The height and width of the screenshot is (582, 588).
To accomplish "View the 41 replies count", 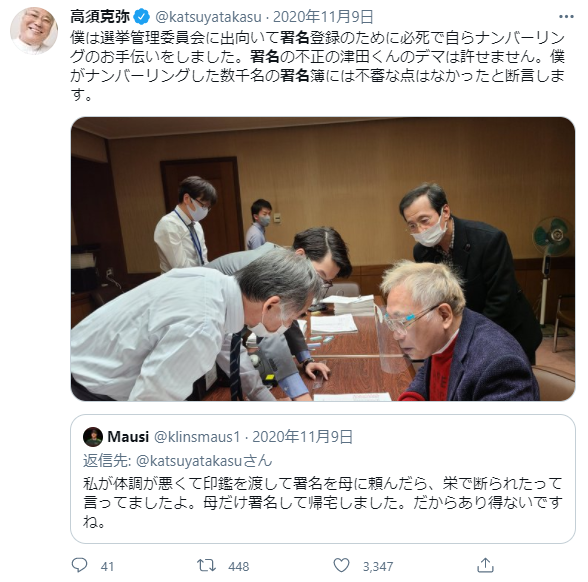I will pyautogui.click(x=107, y=566).
